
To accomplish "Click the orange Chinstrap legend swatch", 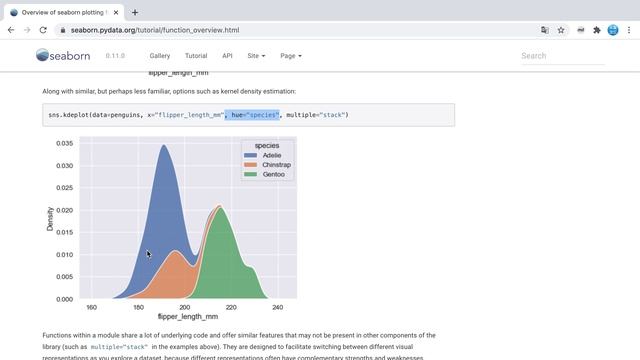I will [x=250, y=165].
